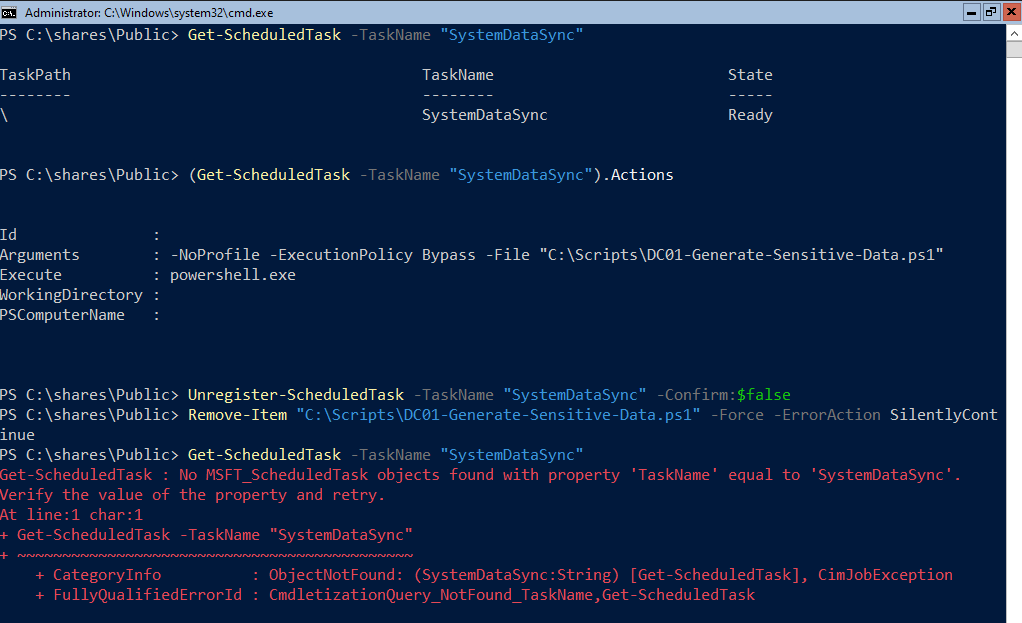Click the '-Force' parameter text
This screenshot has width=1022, height=623.
point(737,415)
